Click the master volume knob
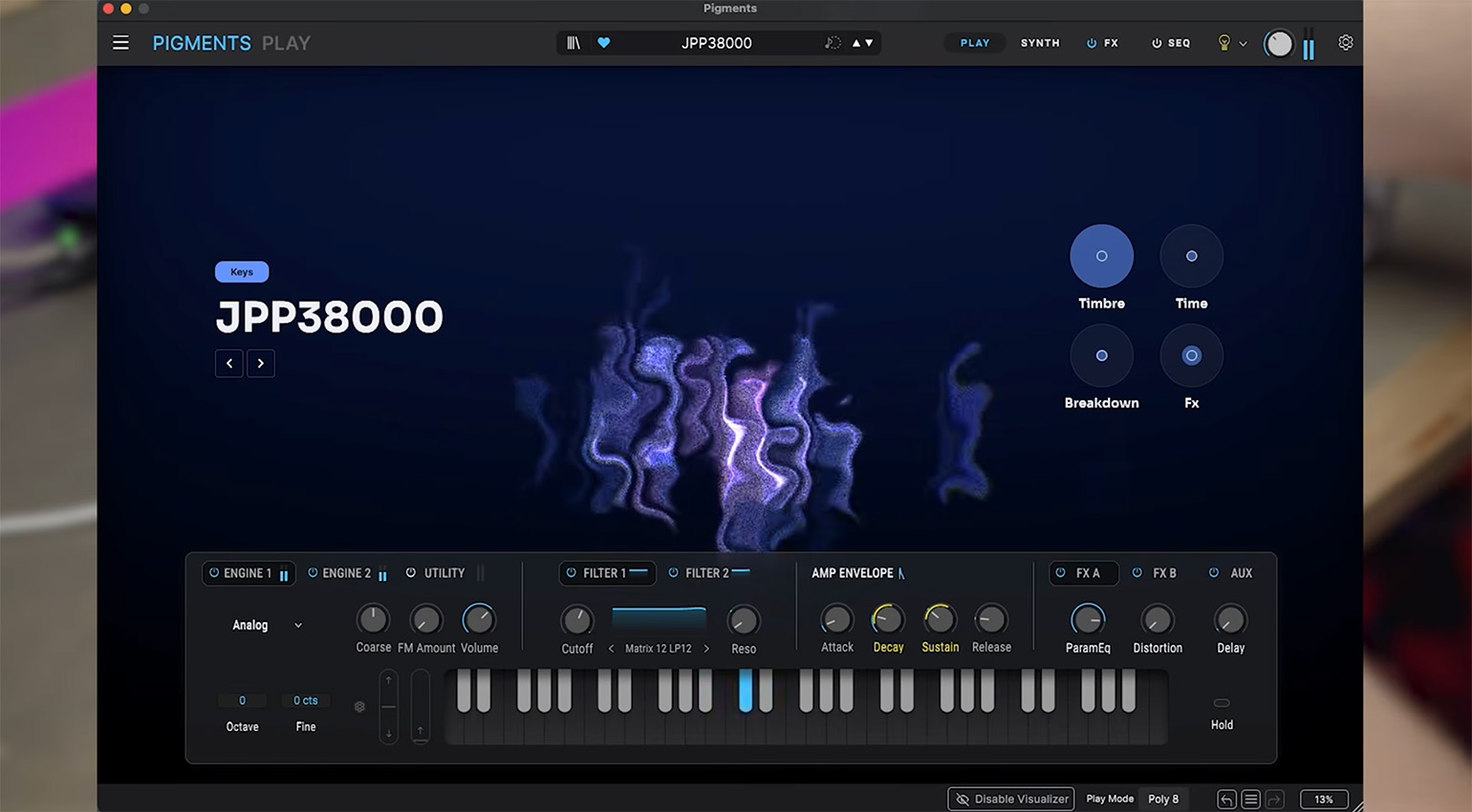Viewport: 1472px width, 812px height. pyautogui.click(x=1279, y=43)
